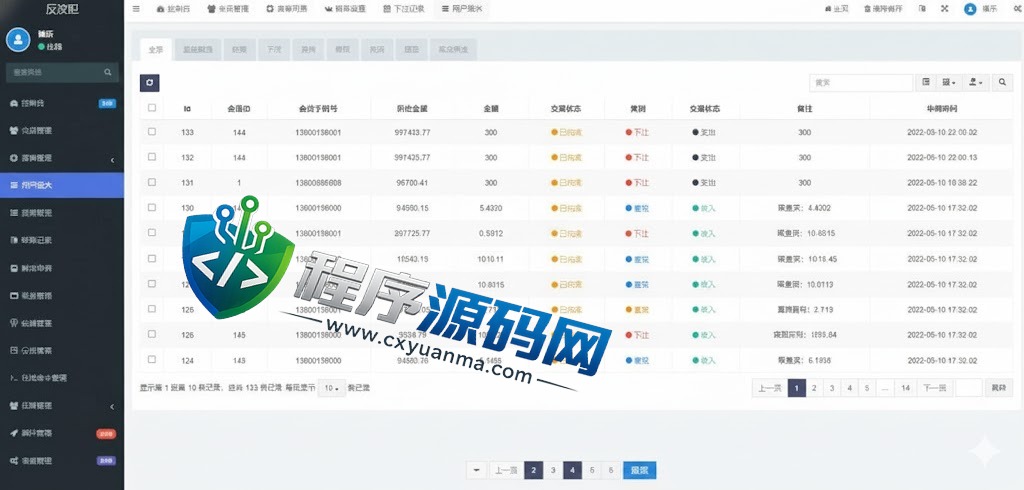The width and height of the screenshot is (1024, 490).
Task: Open the top tab with the crown icon
Action: point(345,9)
